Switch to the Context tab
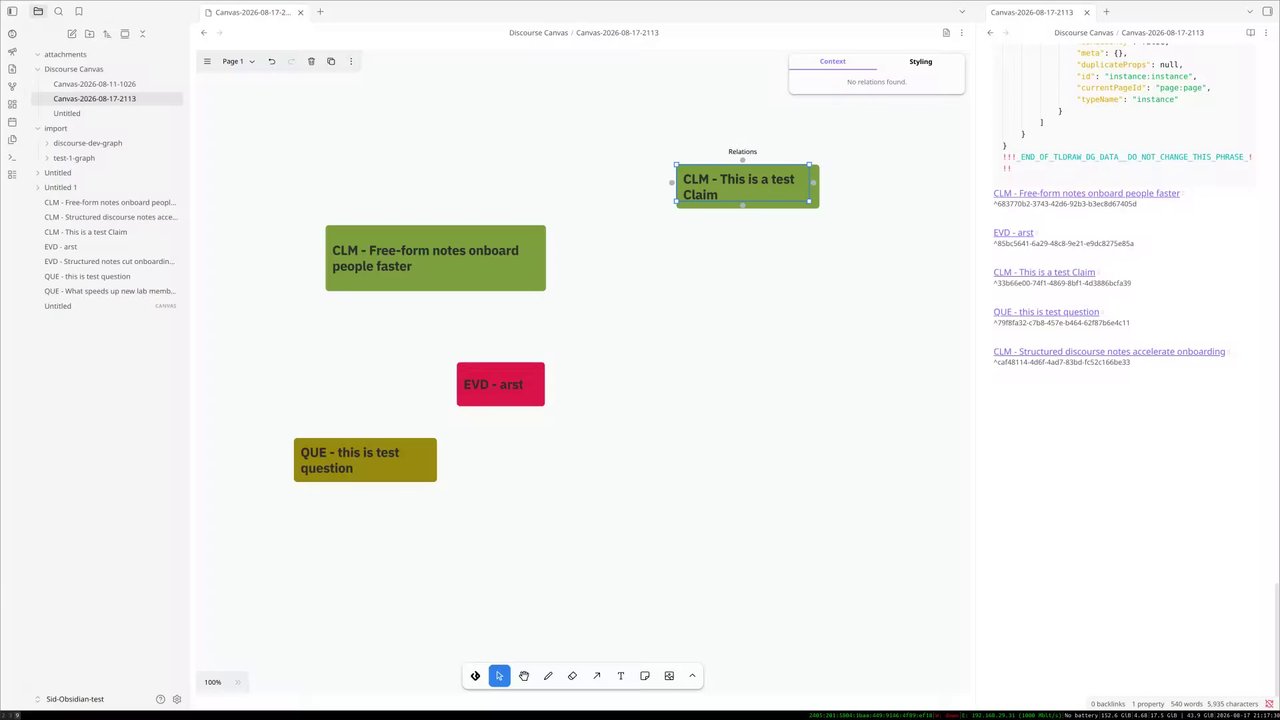 833,61
